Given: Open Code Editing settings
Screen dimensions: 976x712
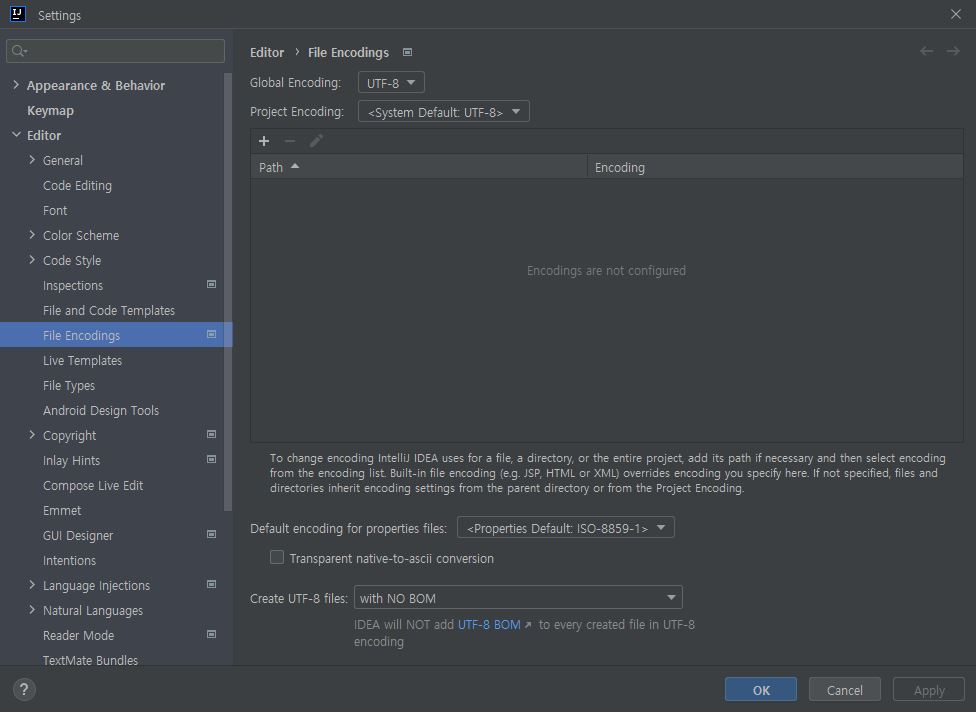Looking at the screenshot, I should pyautogui.click(x=77, y=185).
